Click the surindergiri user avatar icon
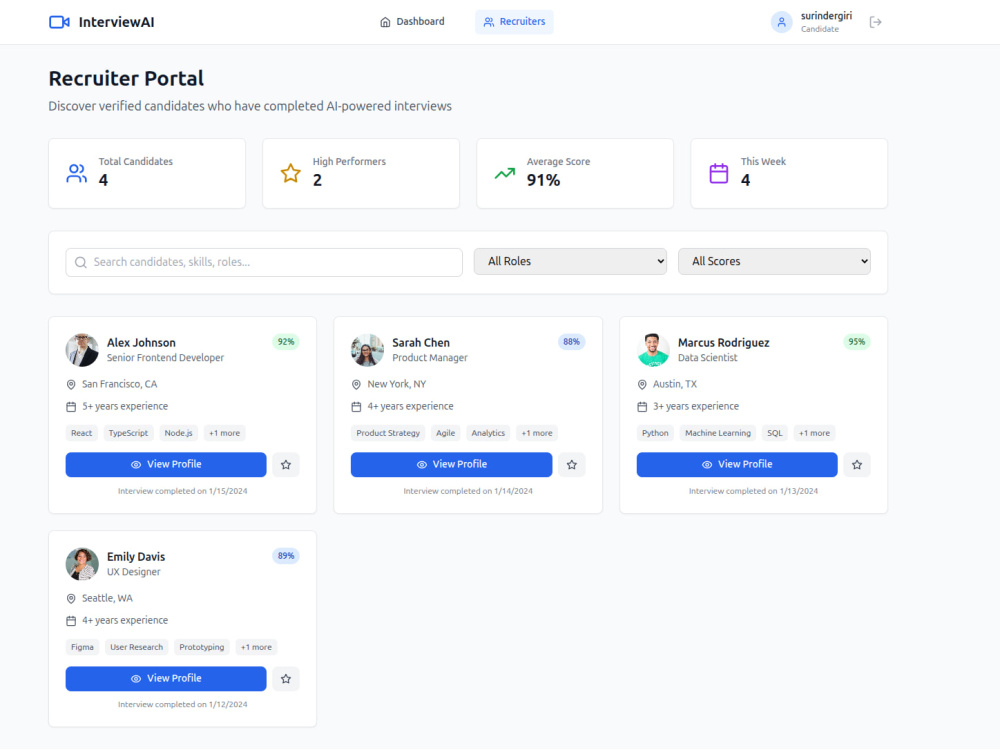This screenshot has width=1000, height=750. coord(781,22)
